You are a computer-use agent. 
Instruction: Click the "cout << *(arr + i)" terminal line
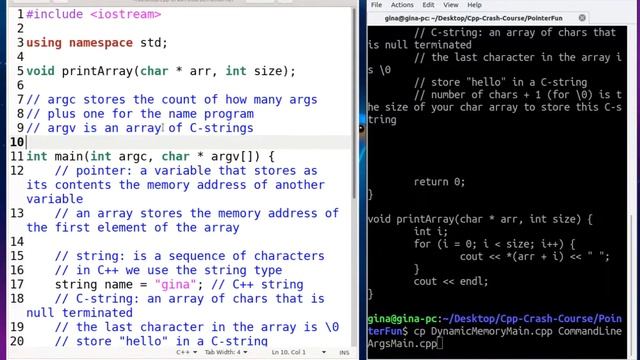[535, 256]
